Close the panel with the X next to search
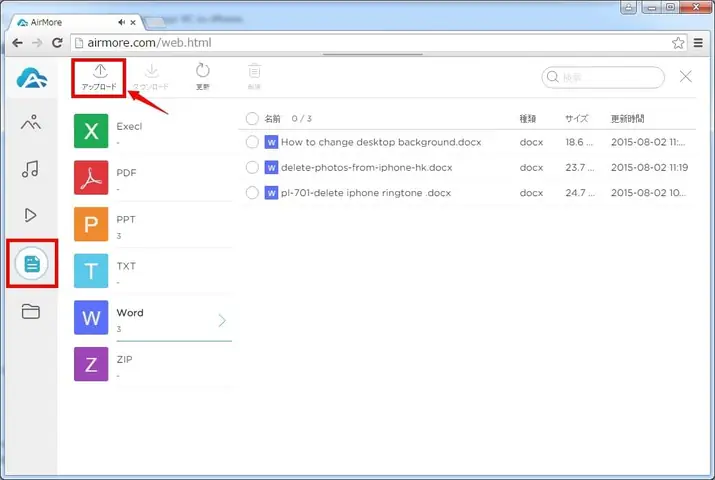715x480 pixels. click(685, 77)
